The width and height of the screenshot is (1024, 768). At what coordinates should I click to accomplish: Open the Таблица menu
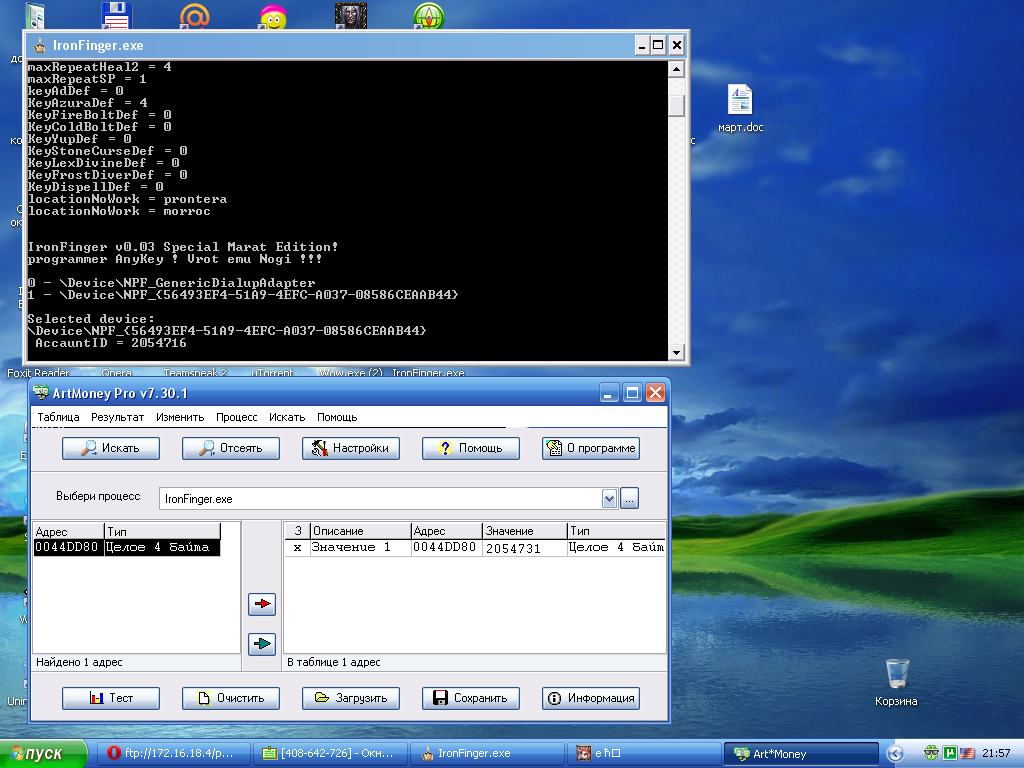(x=58, y=417)
